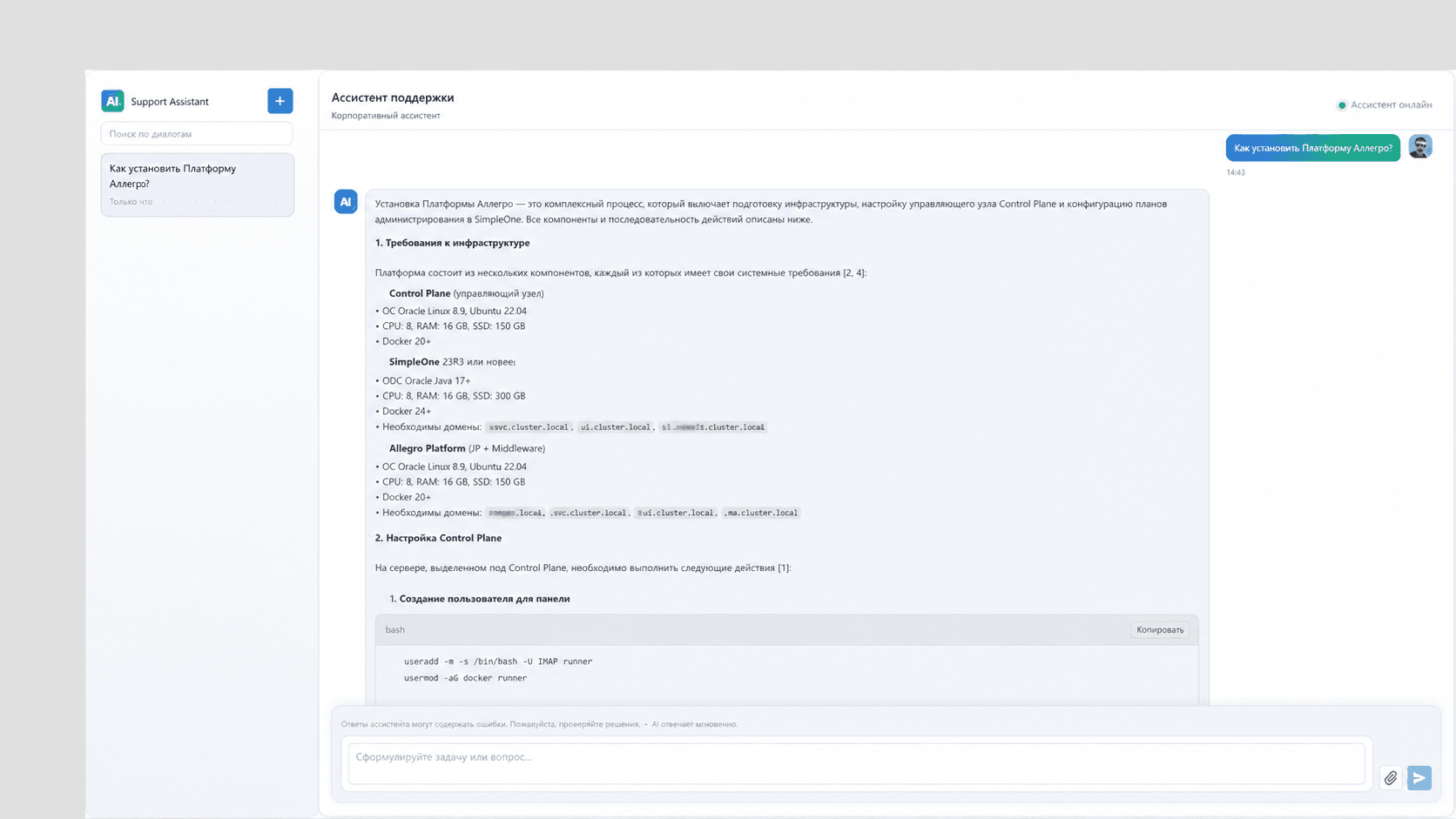Click 'Support Assistant' sidebar title
The width and height of the screenshot is (1456, 819).
click(x=170, y=102)
